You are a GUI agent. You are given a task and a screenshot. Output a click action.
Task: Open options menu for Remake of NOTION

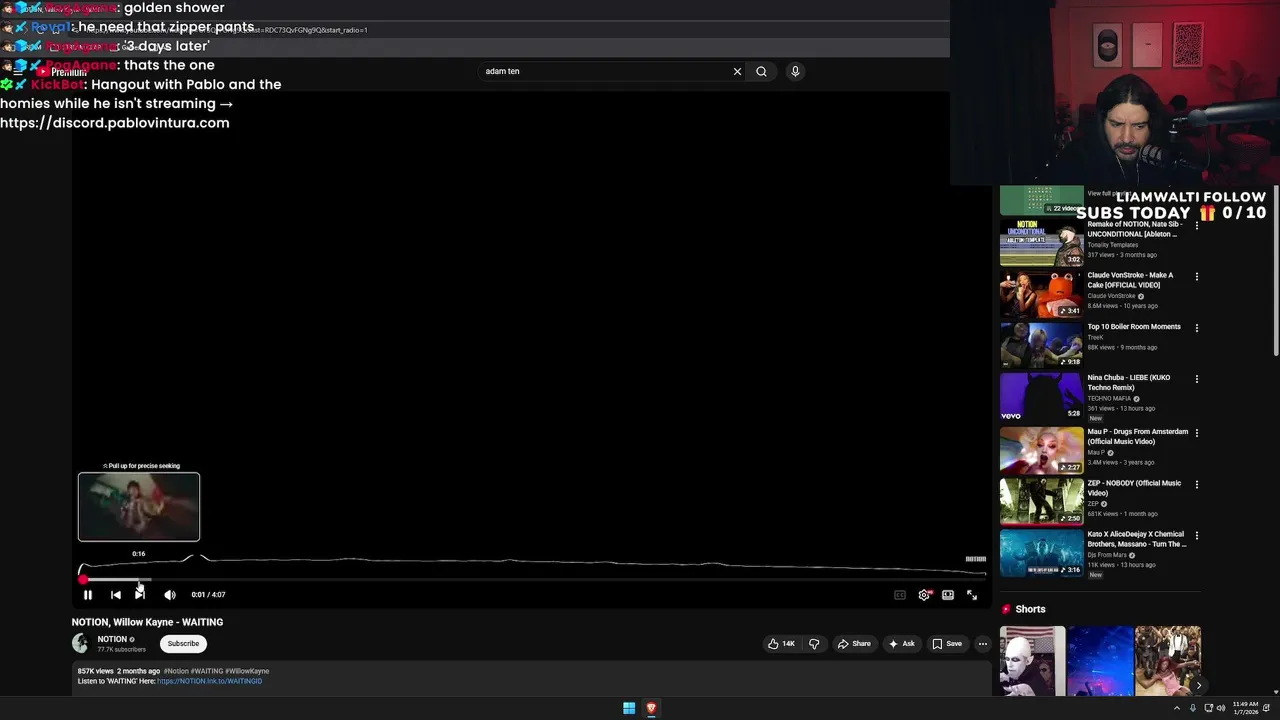pyautogui.click(x=1196, y=226)
